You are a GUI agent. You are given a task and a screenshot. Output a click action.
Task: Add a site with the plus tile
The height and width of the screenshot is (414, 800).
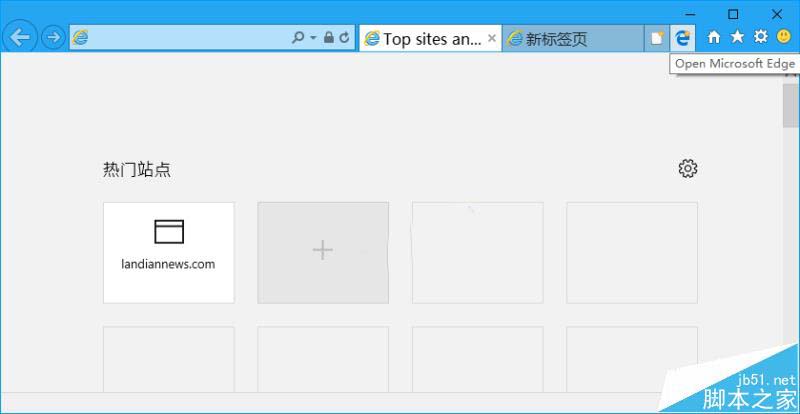tap(323, 253)
